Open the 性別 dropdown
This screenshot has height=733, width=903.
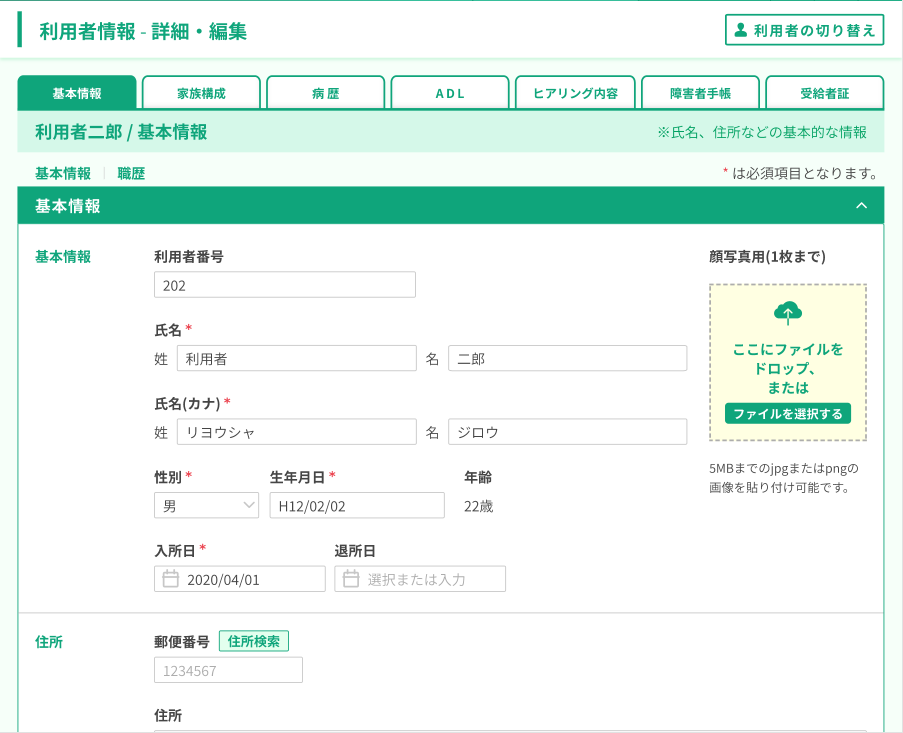206,506
